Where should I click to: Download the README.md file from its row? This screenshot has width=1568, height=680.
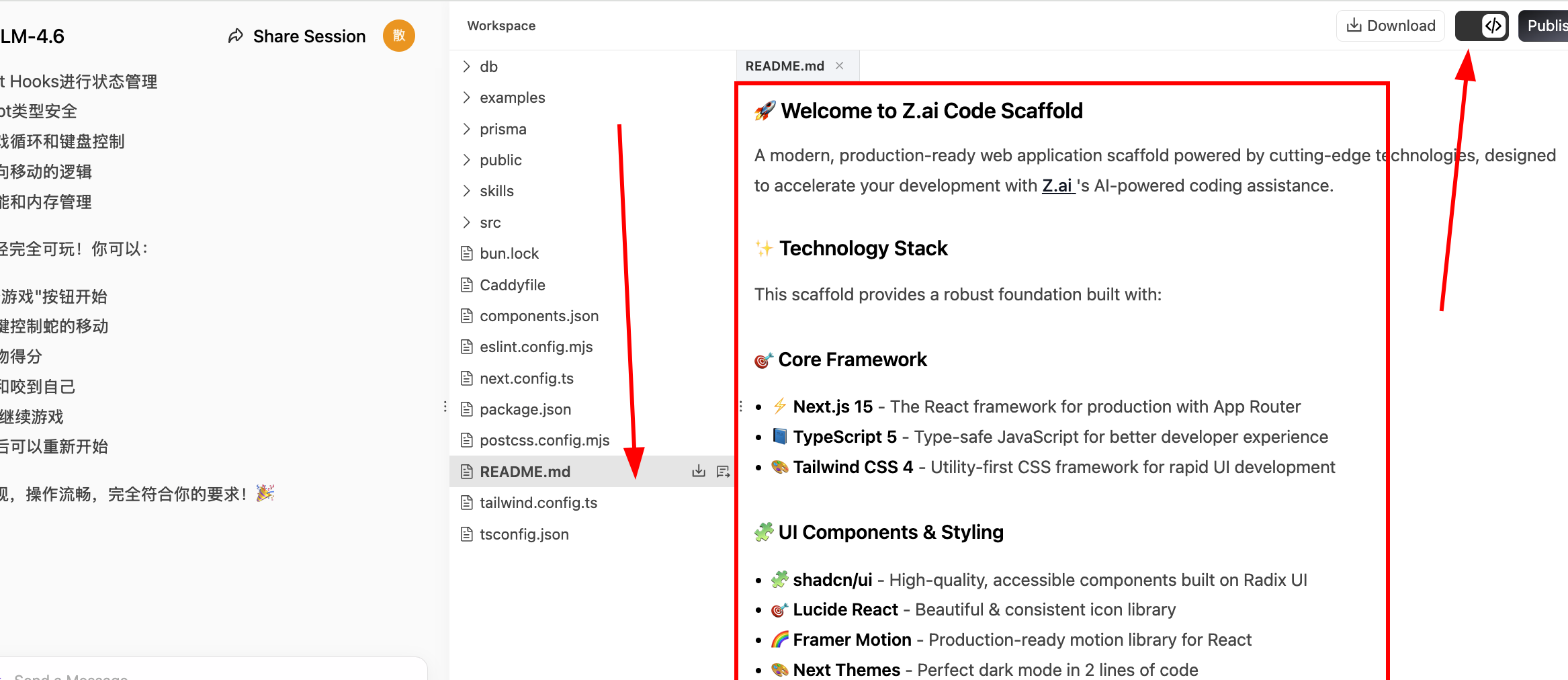point(699,471)
